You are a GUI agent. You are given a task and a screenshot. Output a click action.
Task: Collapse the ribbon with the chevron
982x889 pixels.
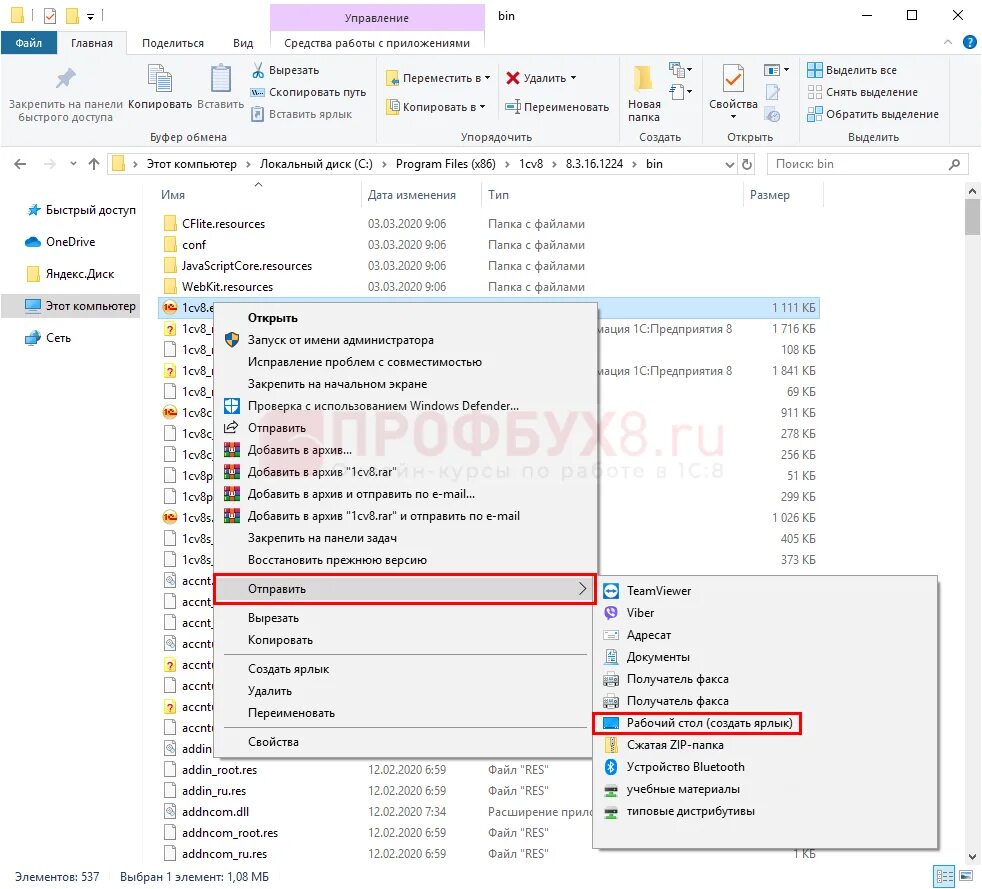point(948,42)
